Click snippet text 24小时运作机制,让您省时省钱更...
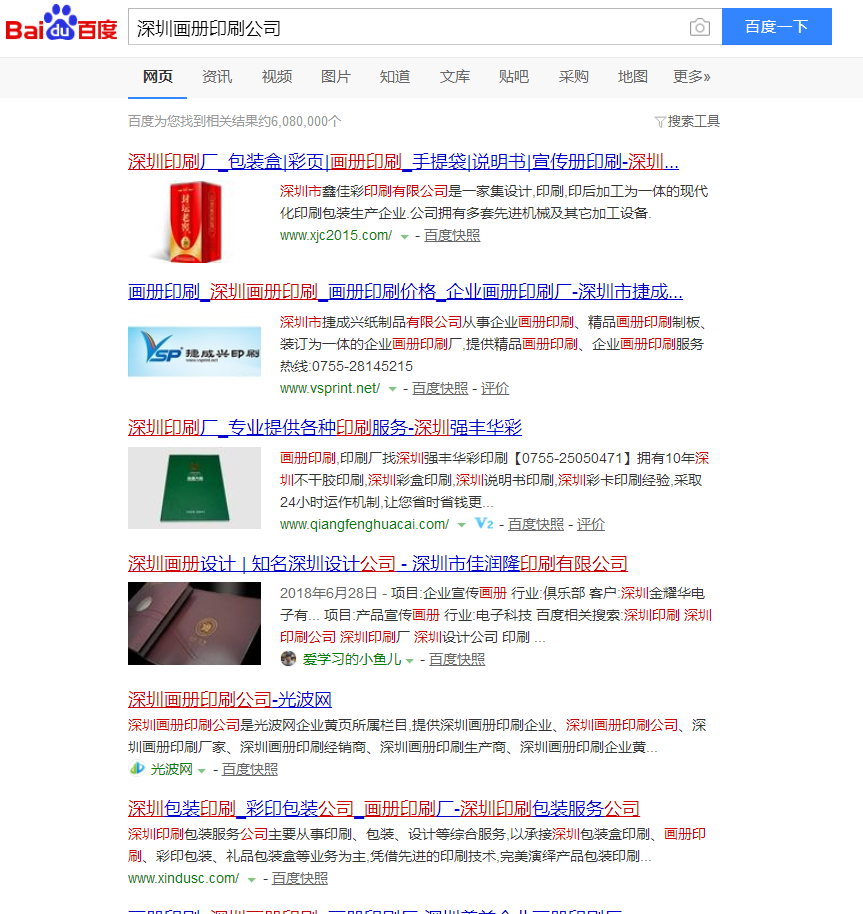This screenshot has height=914, width=863. click(381, 502)
